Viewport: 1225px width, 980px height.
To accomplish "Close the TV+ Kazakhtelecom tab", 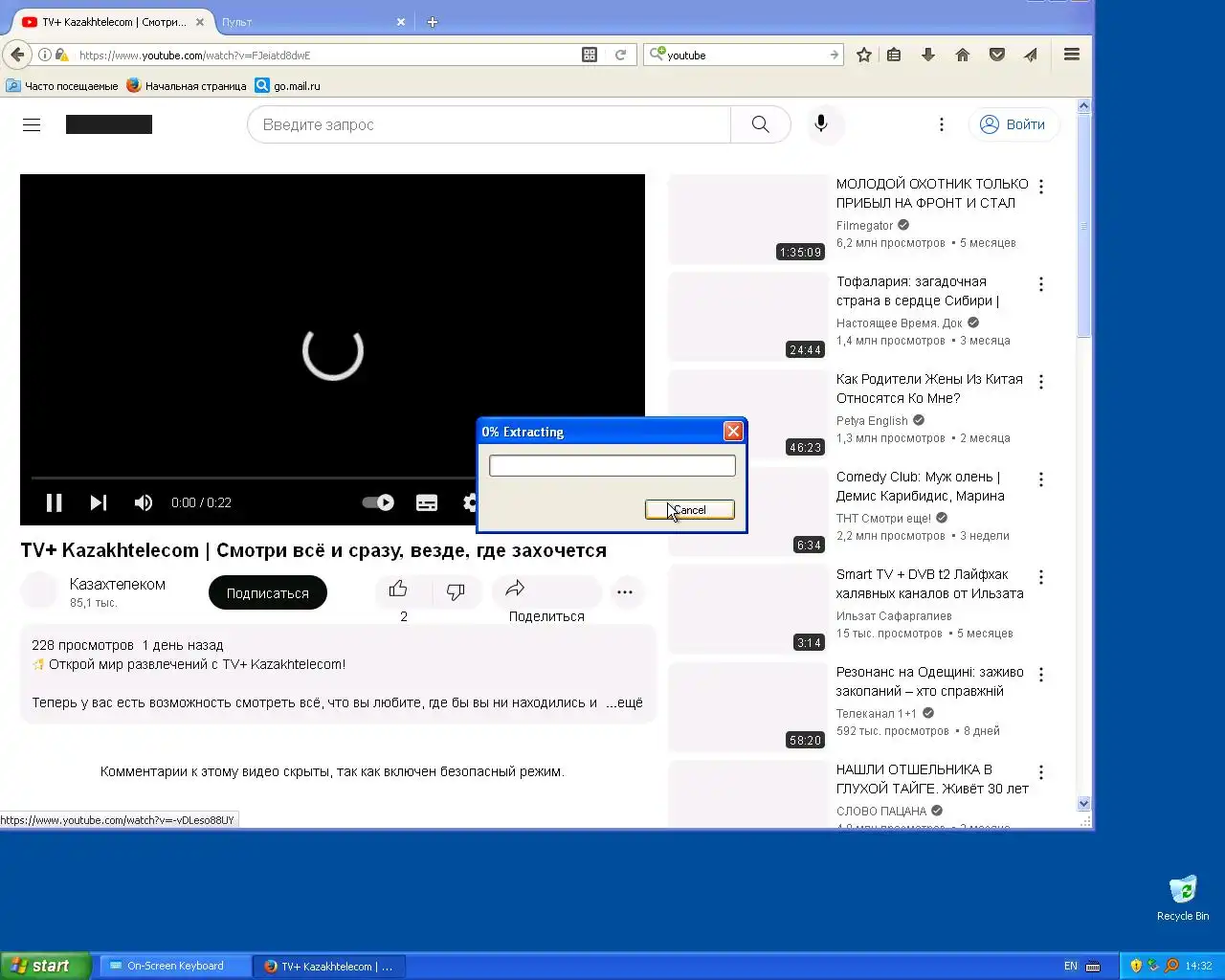I will pos(200,22).
